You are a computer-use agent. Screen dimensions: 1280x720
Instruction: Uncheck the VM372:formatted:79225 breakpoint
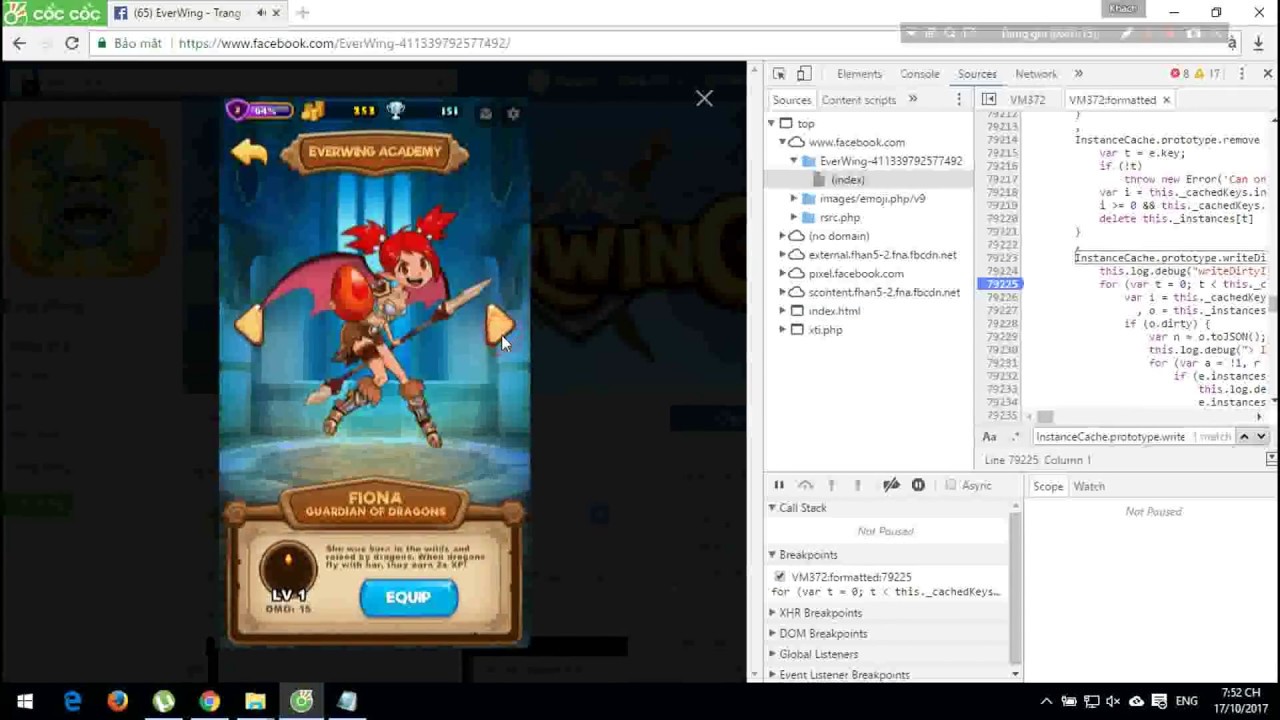tap(780, 577)
